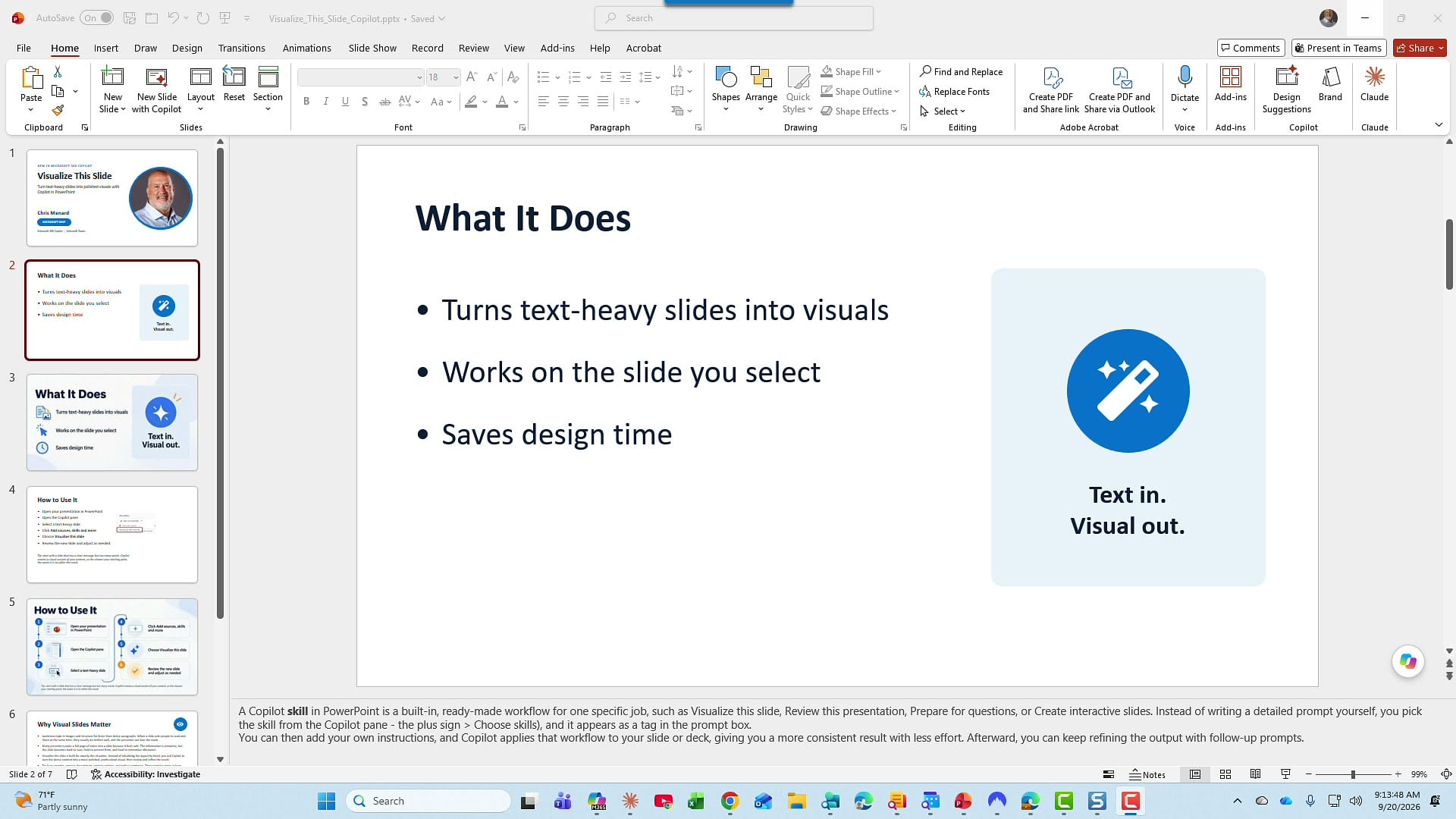Click the Decrease Indent icon
1456x819 pixels.
[605, 77]
